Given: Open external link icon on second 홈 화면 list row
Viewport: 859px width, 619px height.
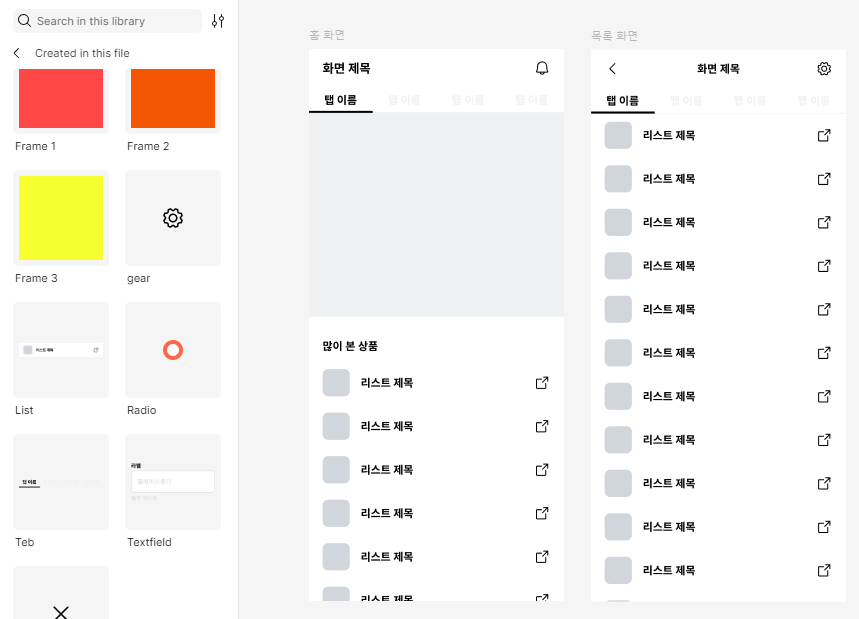Looking at the screenshot, I should pyautogui.click(x=542, y=426).
